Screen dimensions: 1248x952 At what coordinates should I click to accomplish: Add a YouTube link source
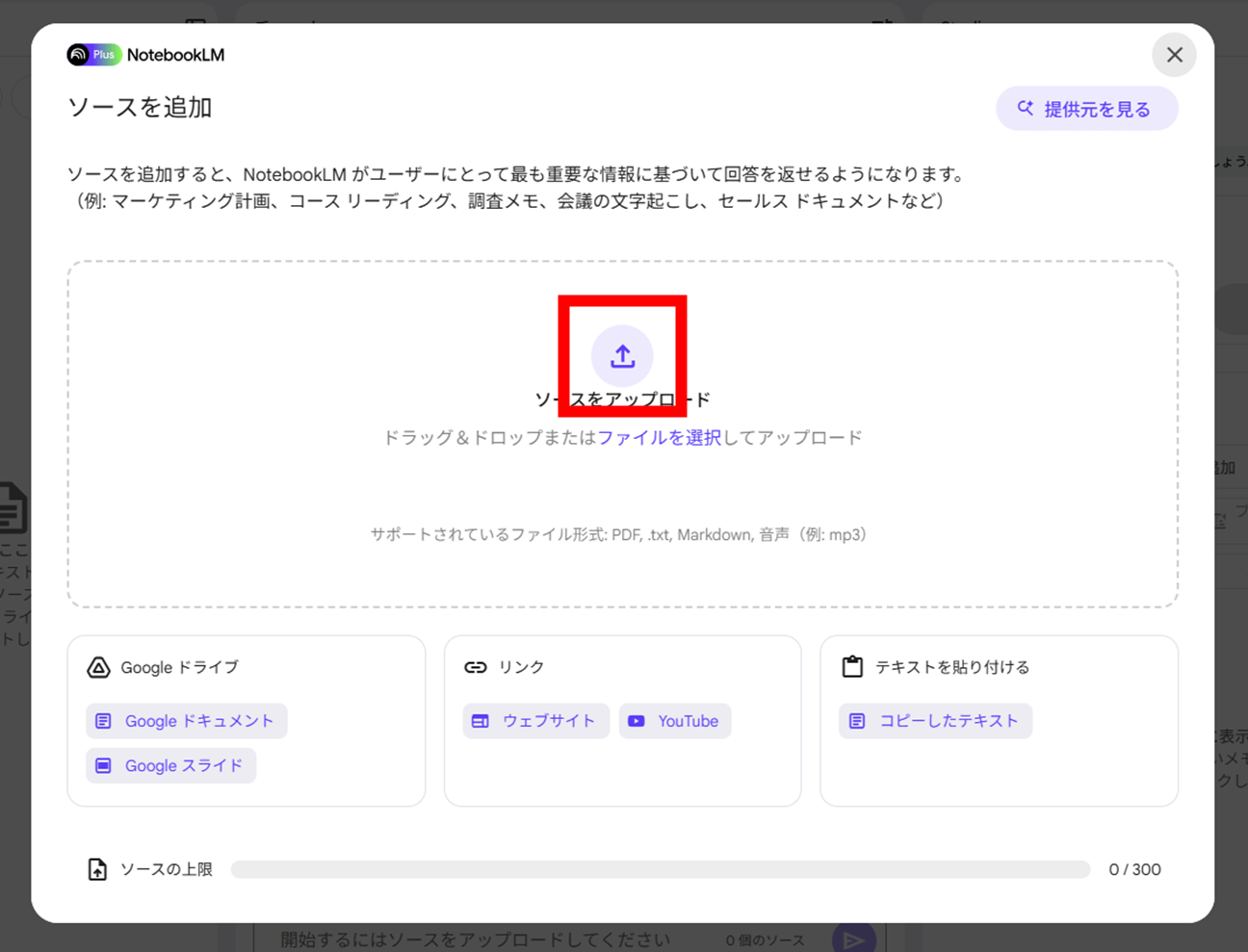click(675, 721)
